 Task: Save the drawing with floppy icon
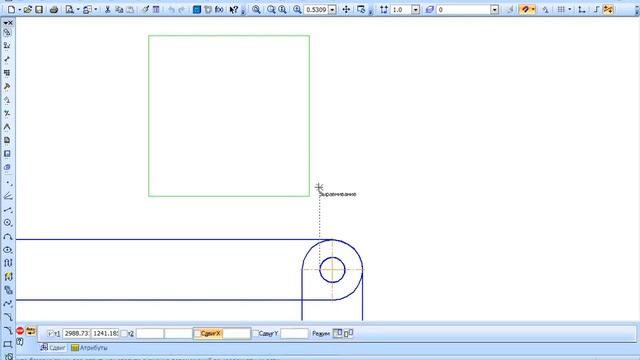pos(39,9)
